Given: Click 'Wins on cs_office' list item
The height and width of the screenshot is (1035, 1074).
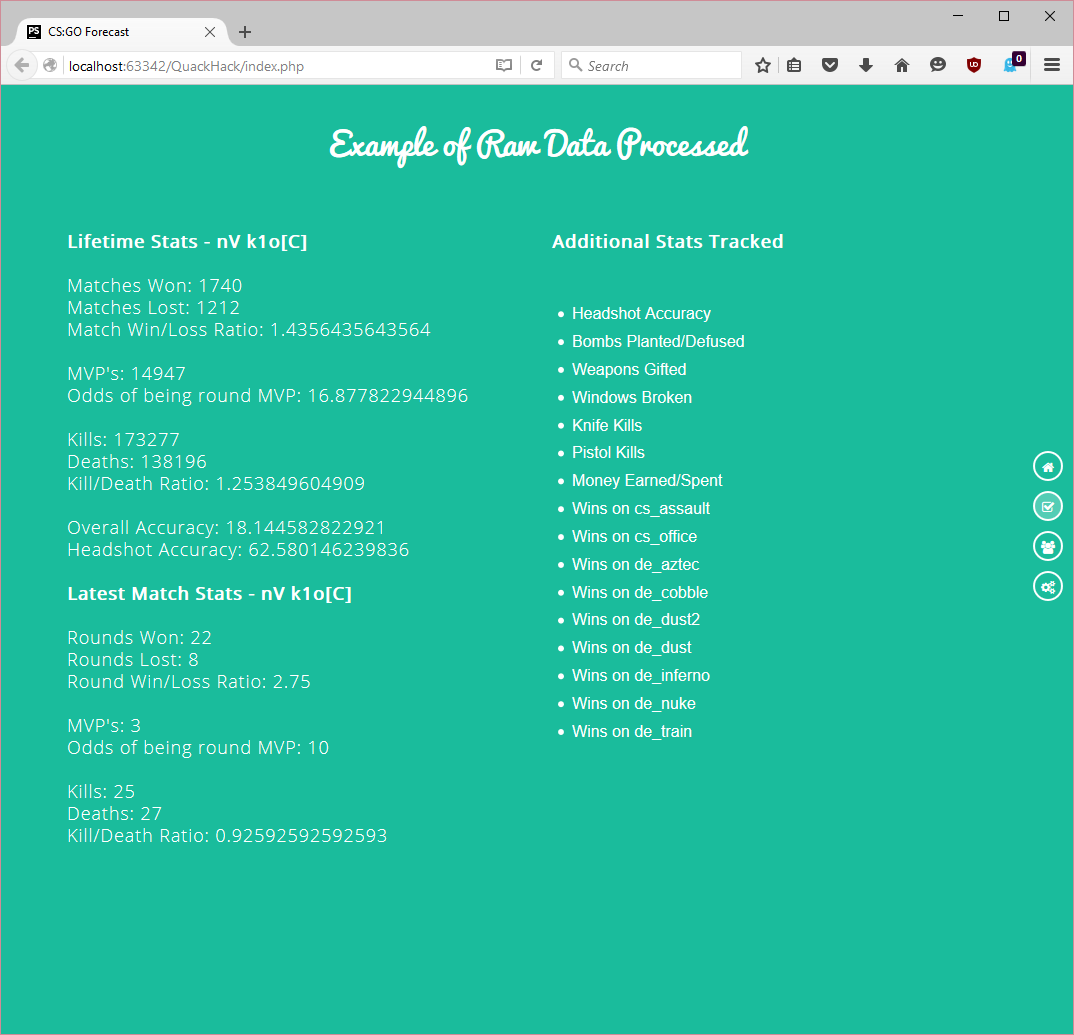Looking at the screenshot, I should click(634, 537).
